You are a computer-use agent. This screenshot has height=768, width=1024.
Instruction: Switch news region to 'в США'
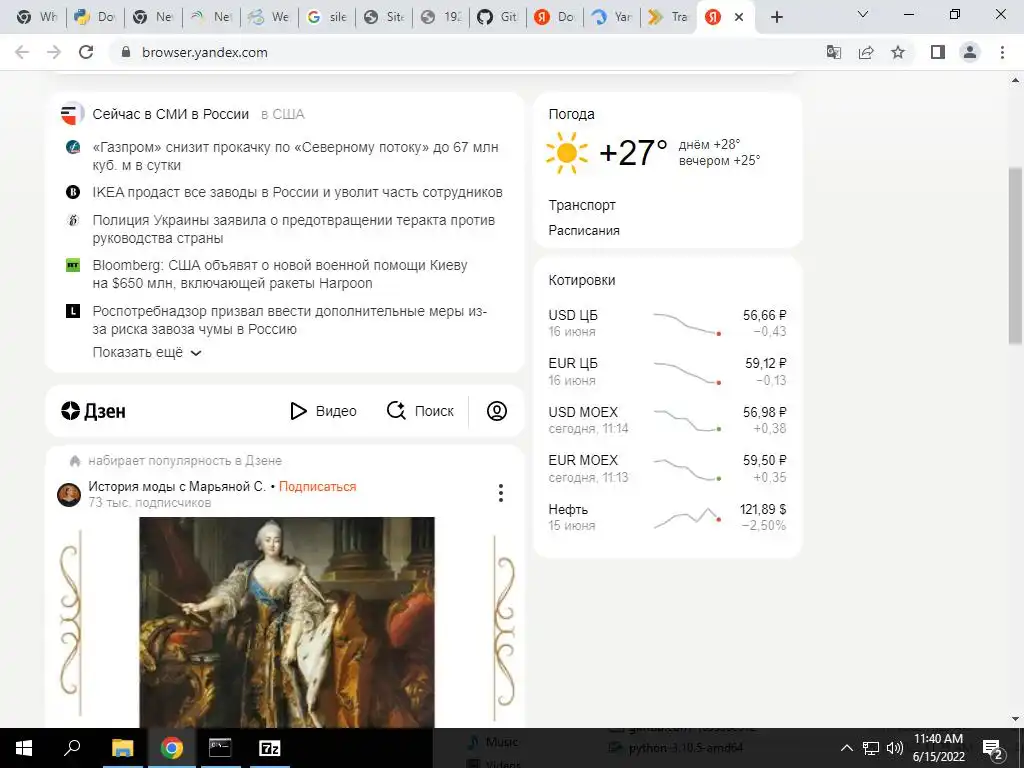[282, 114]
